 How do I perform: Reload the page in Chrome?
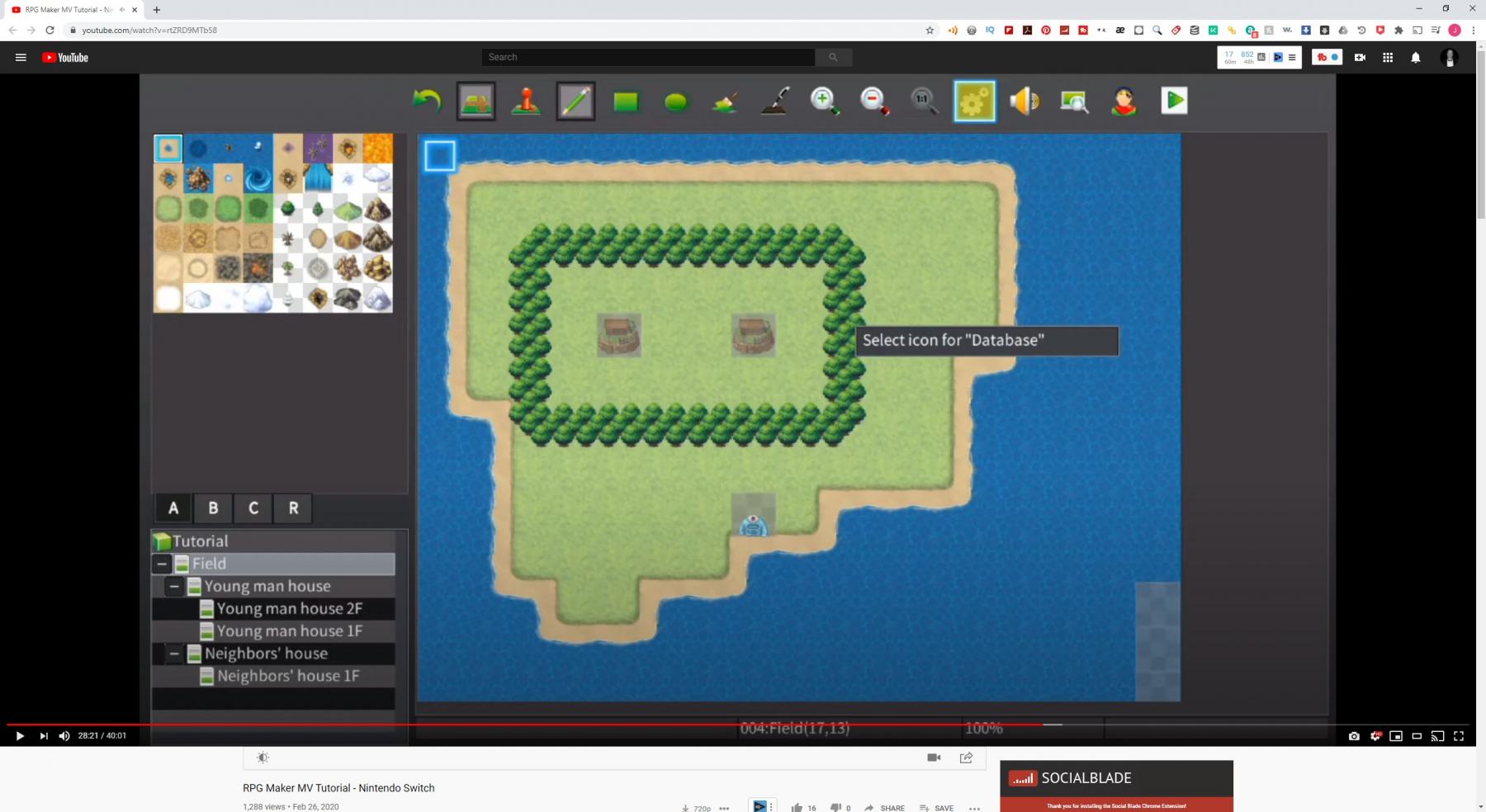point(50,30)
